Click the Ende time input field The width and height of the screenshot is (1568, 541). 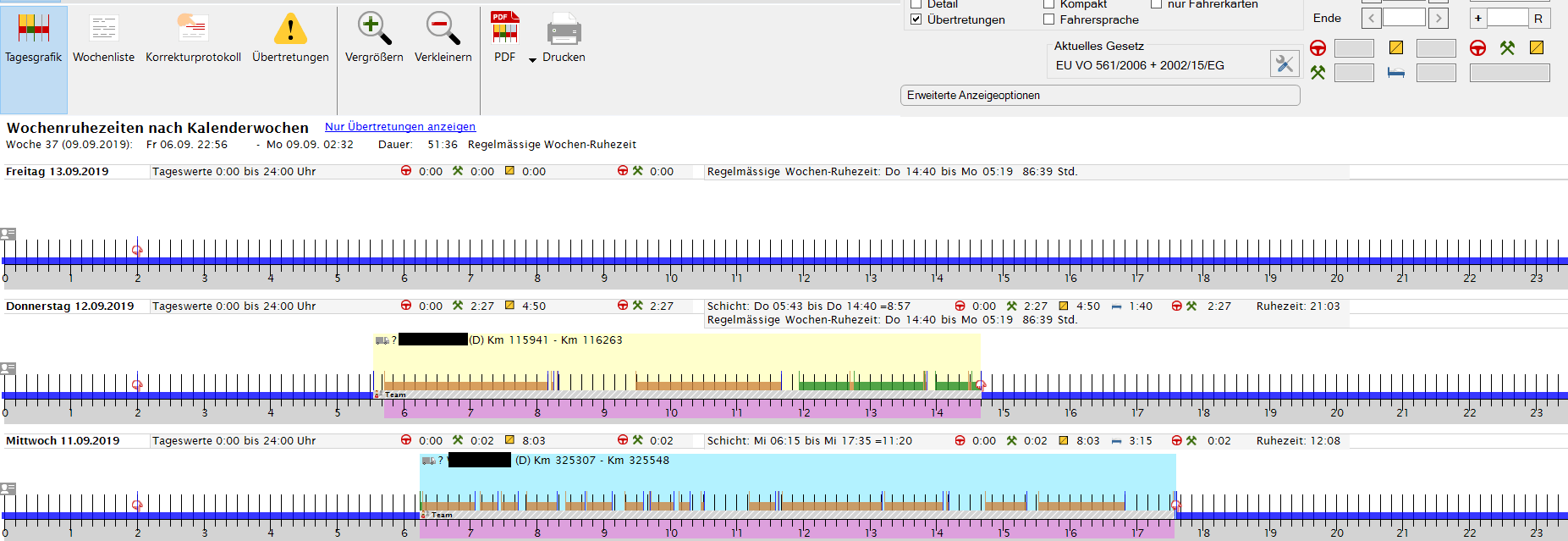[x=1404, y=18]
